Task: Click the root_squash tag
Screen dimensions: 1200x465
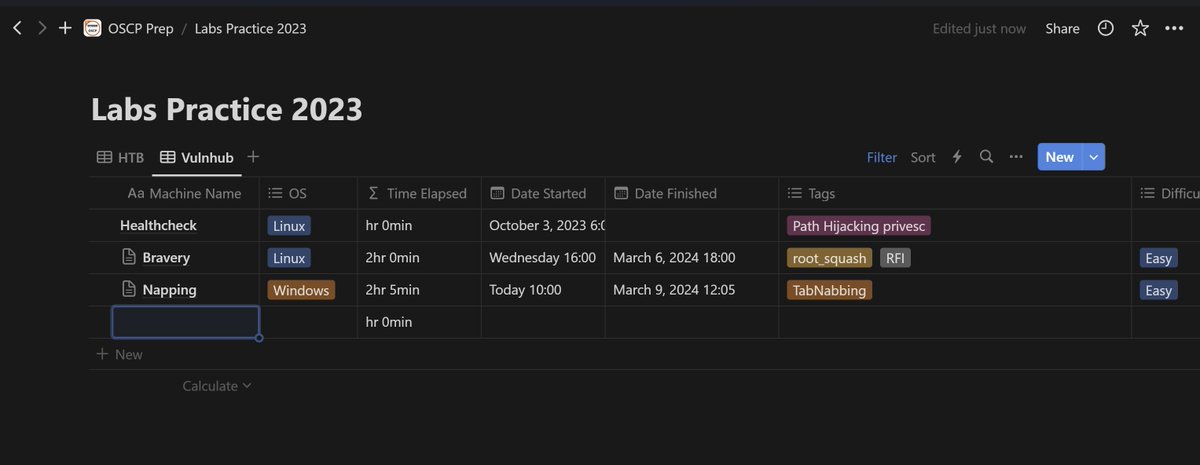Action: click(830, 258)
